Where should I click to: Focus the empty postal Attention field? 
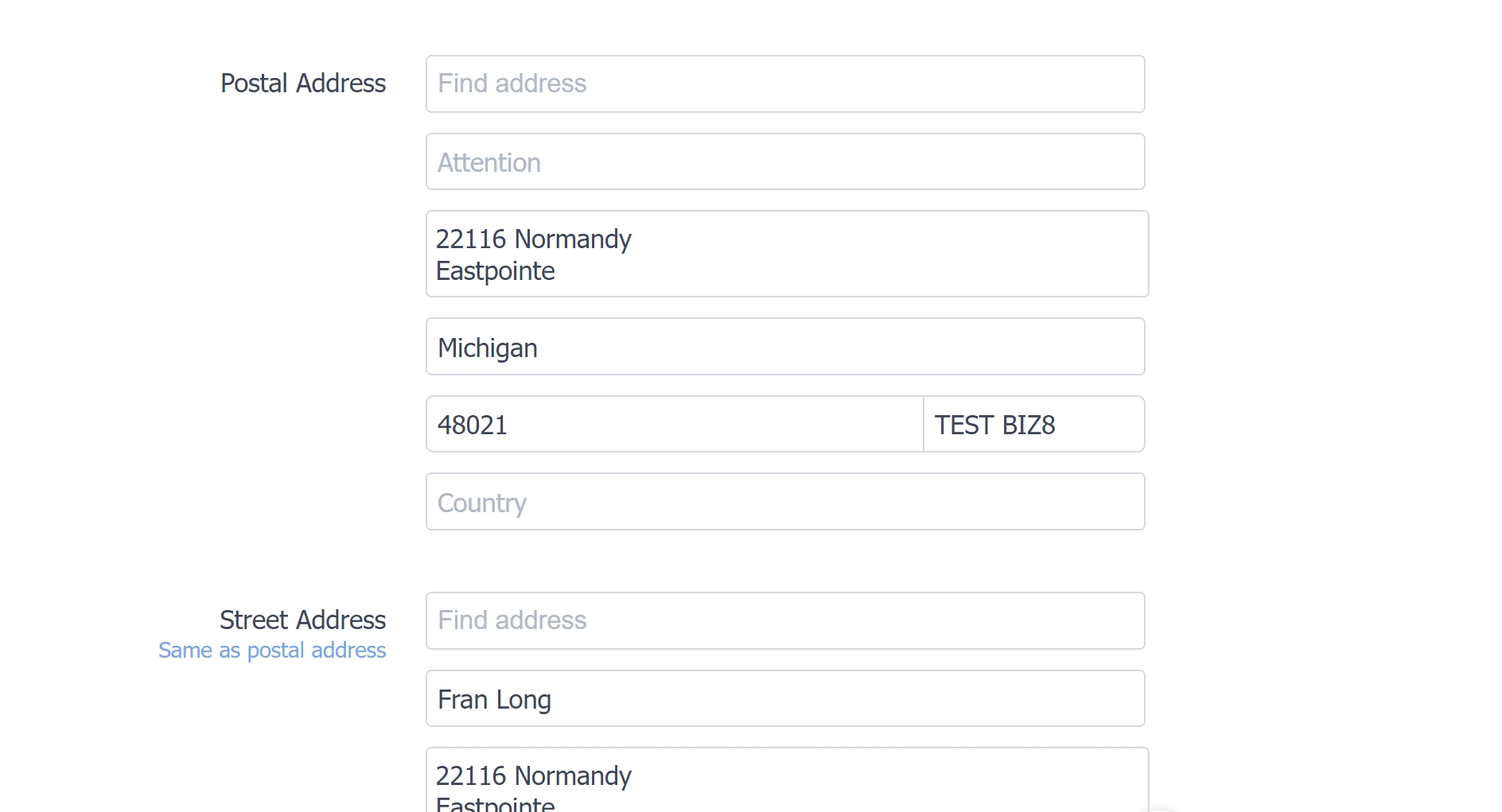coord(785,161)
